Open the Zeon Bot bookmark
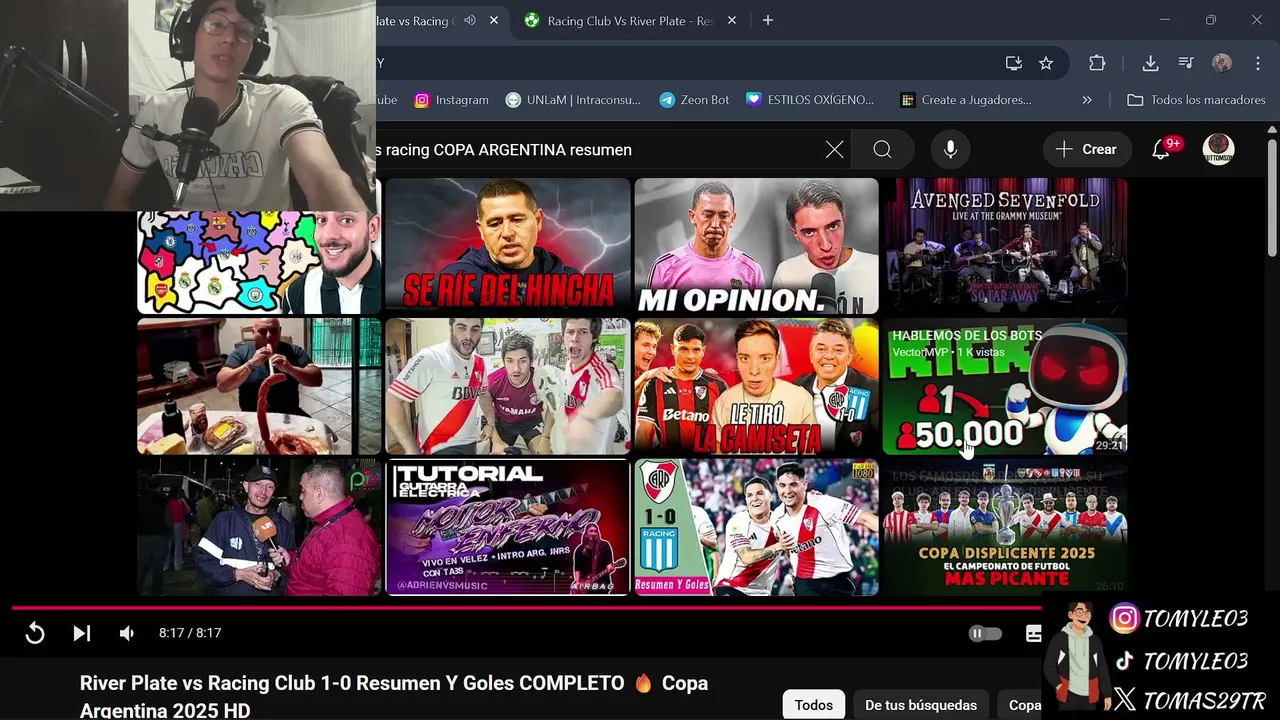The image size is (1280, 720). [x=695, y=100]
